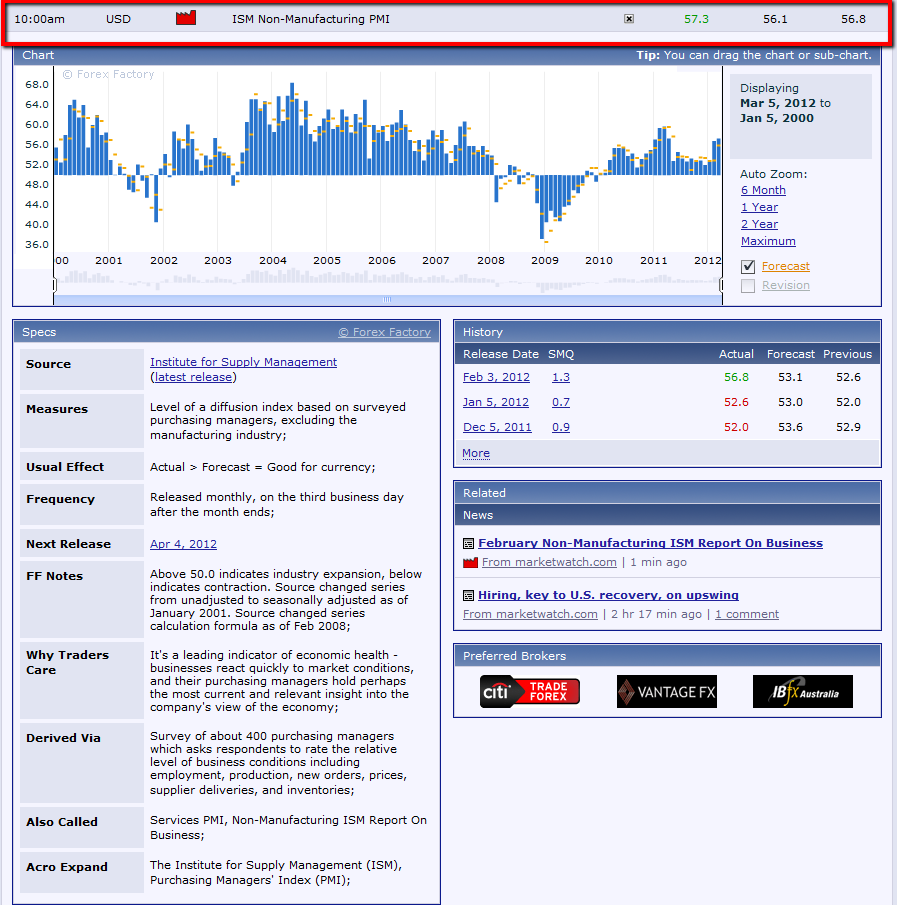Screen dimensions: 897x905
Task: Click the sub-chart range slider bar below the chart
Action: coord(387,300)
